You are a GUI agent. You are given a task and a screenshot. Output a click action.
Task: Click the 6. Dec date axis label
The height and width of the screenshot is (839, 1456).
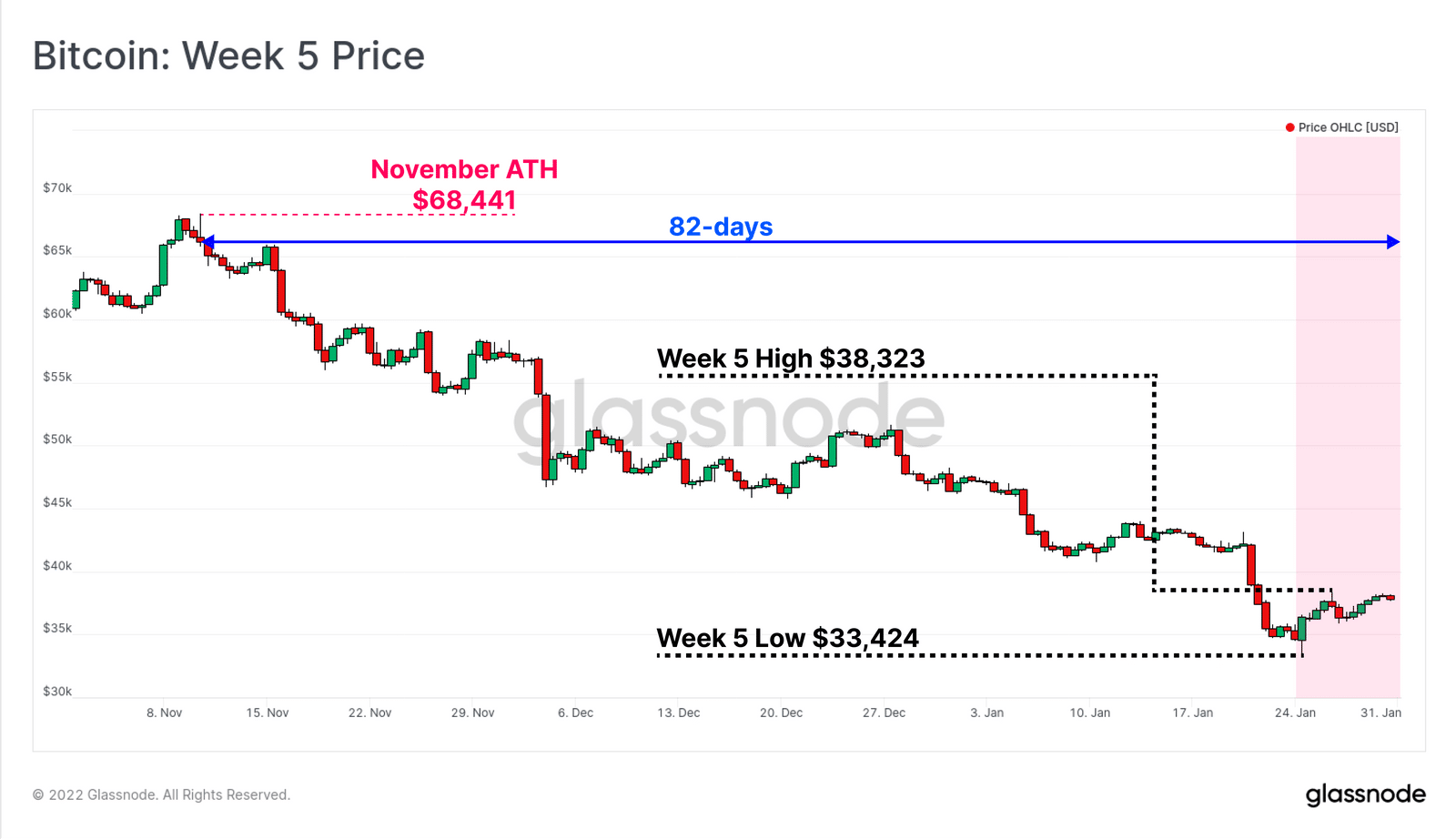pos(575,713)
